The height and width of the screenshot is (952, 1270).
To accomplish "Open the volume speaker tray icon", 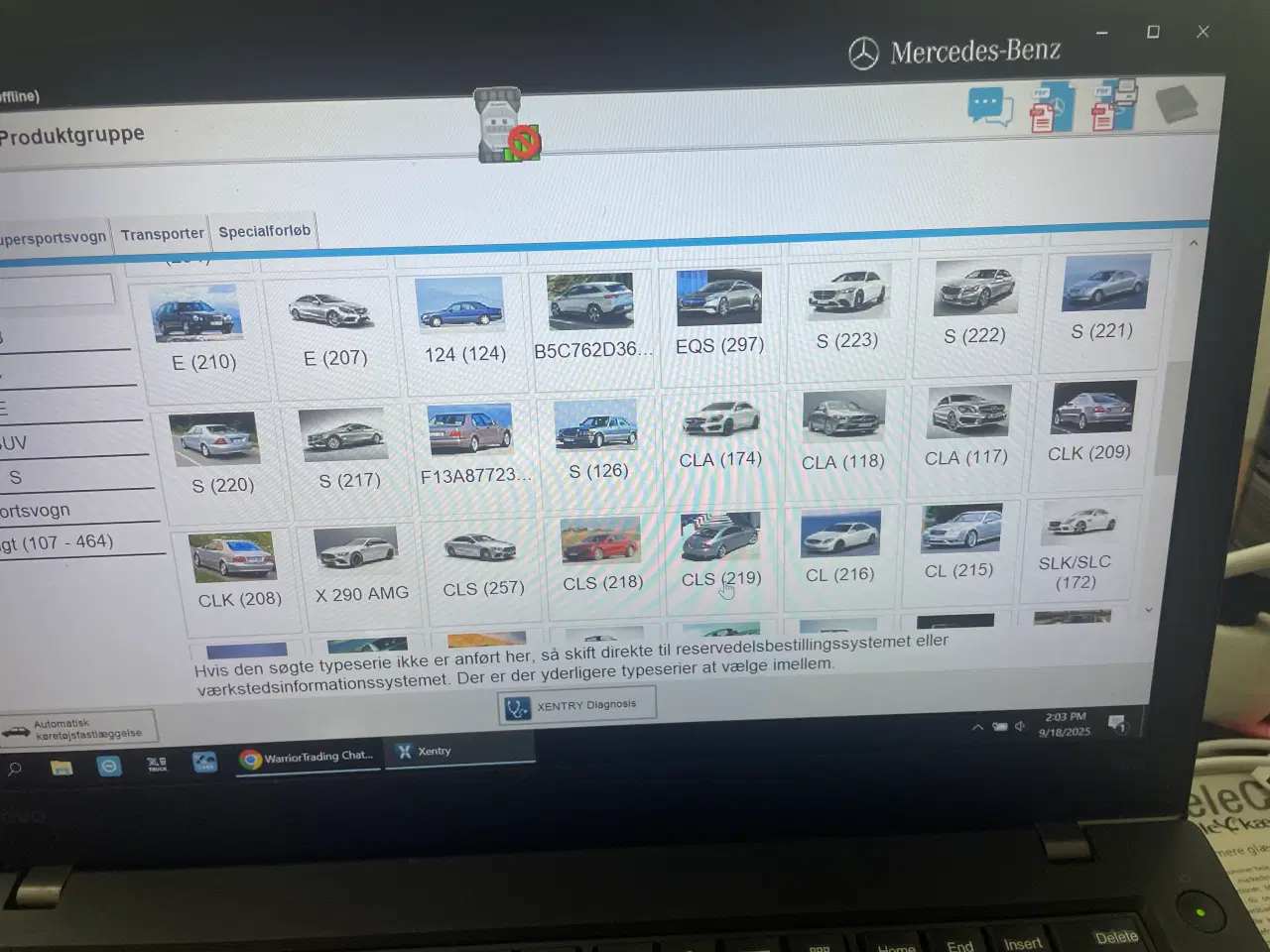I will point(1020,726).
